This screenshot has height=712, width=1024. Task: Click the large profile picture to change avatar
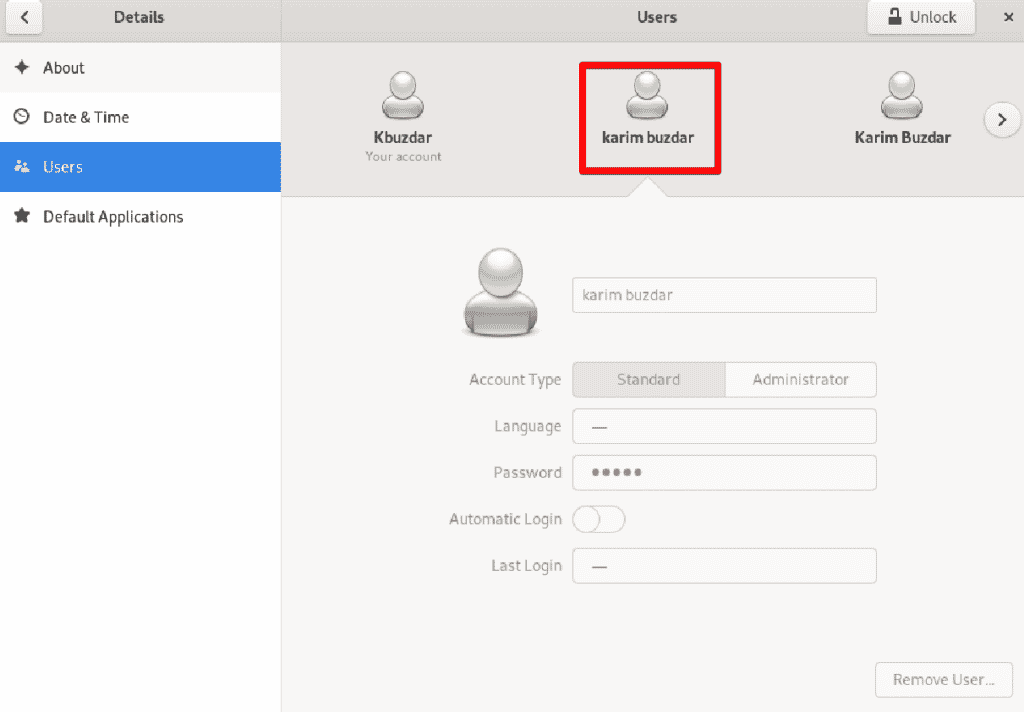(x=500, y=292)
